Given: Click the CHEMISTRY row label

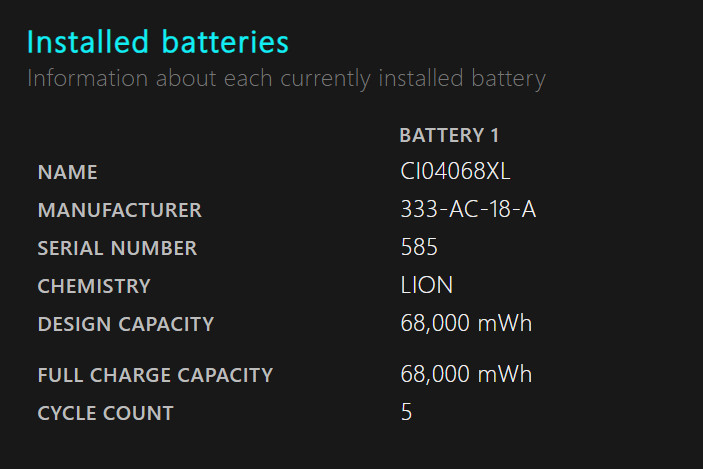Looking at the screenshot, I should (x=94, y=286).
